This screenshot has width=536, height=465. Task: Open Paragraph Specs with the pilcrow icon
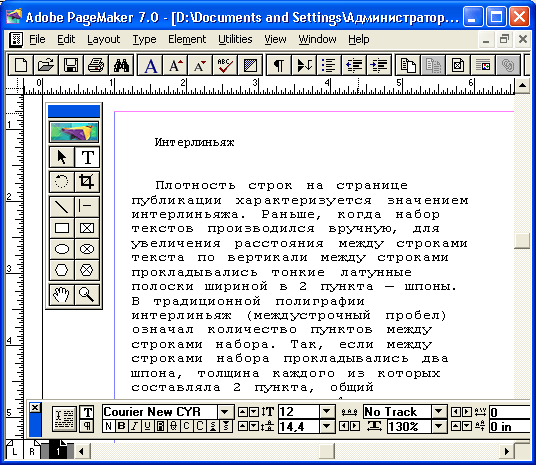point(279,65)
